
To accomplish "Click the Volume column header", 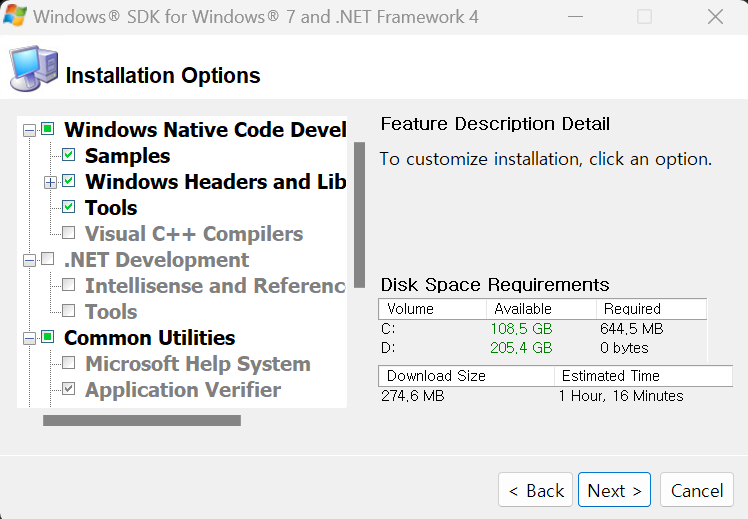I will pos(432,309).
